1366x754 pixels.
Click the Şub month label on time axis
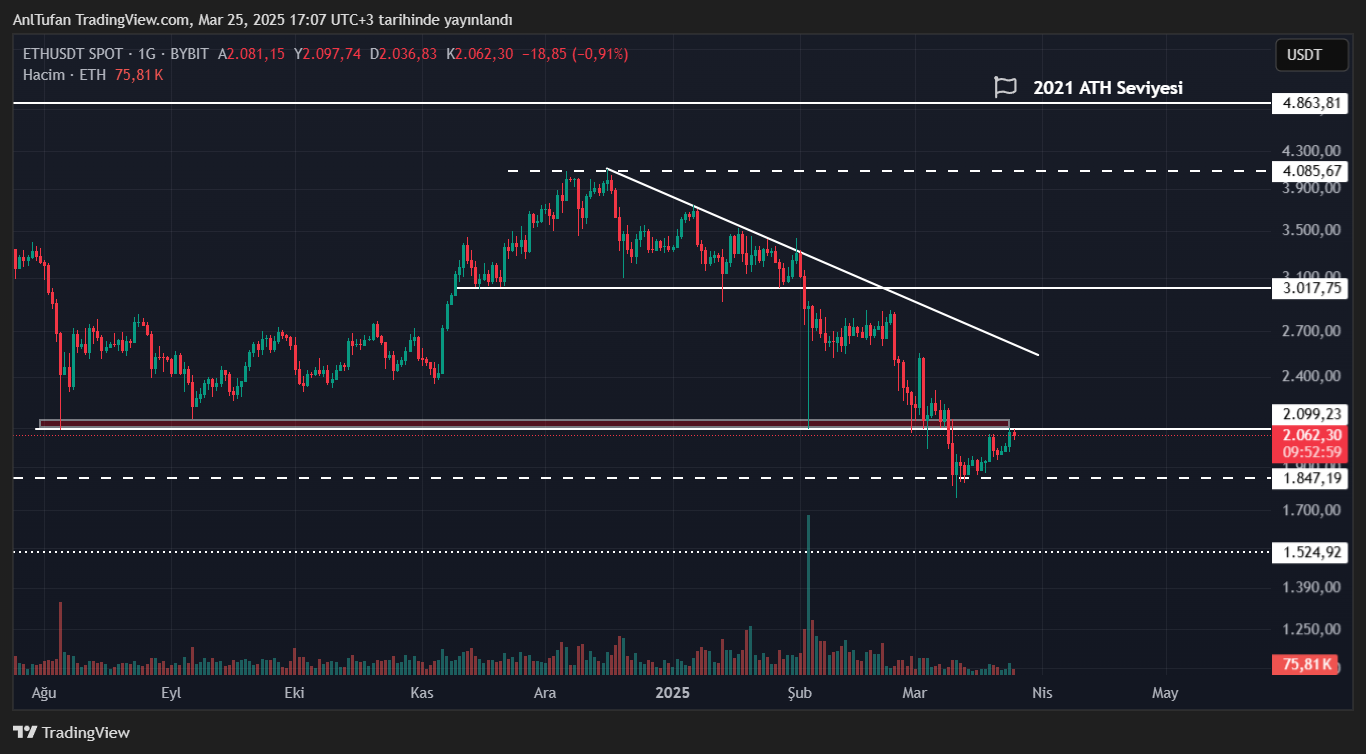pos(798,692)
